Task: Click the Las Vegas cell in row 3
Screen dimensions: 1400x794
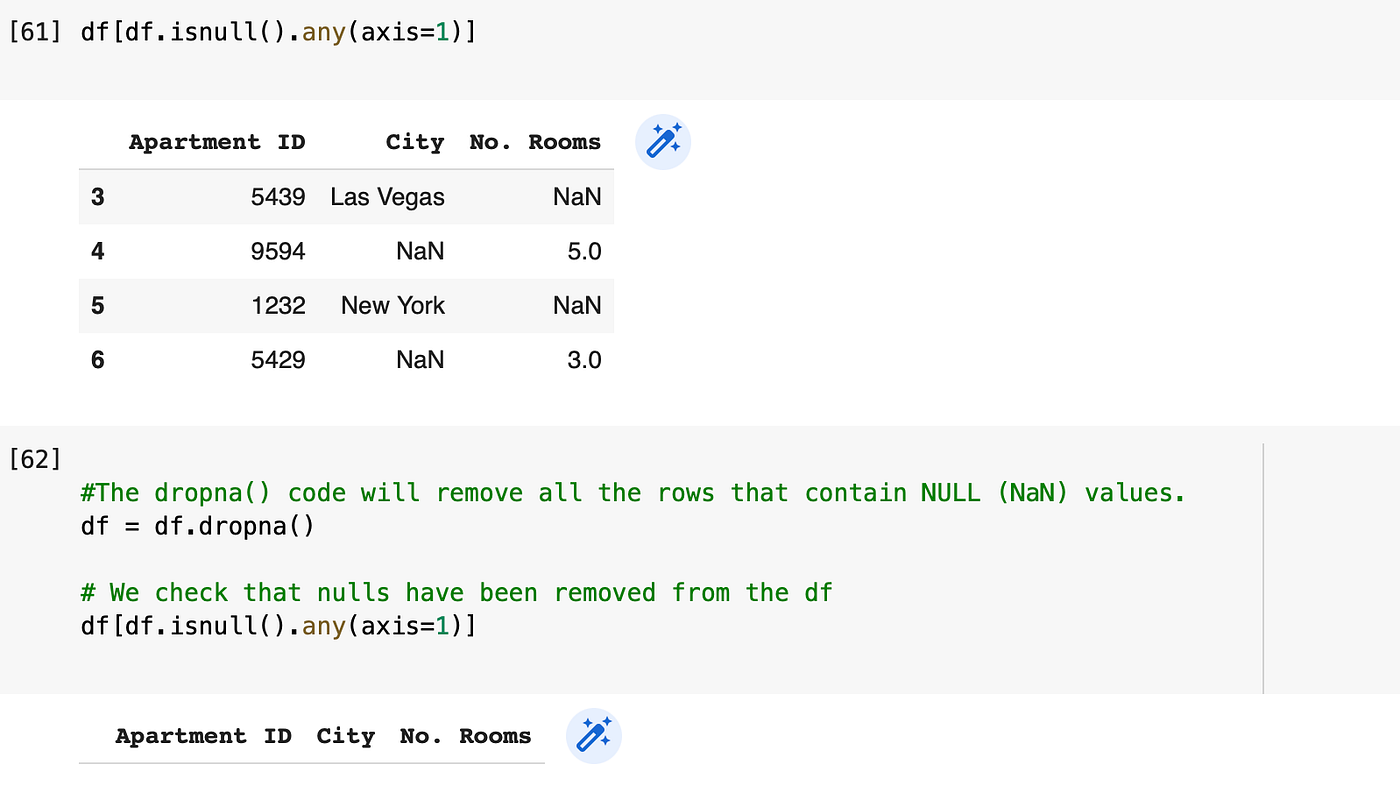Action: [x=388, y=197]
